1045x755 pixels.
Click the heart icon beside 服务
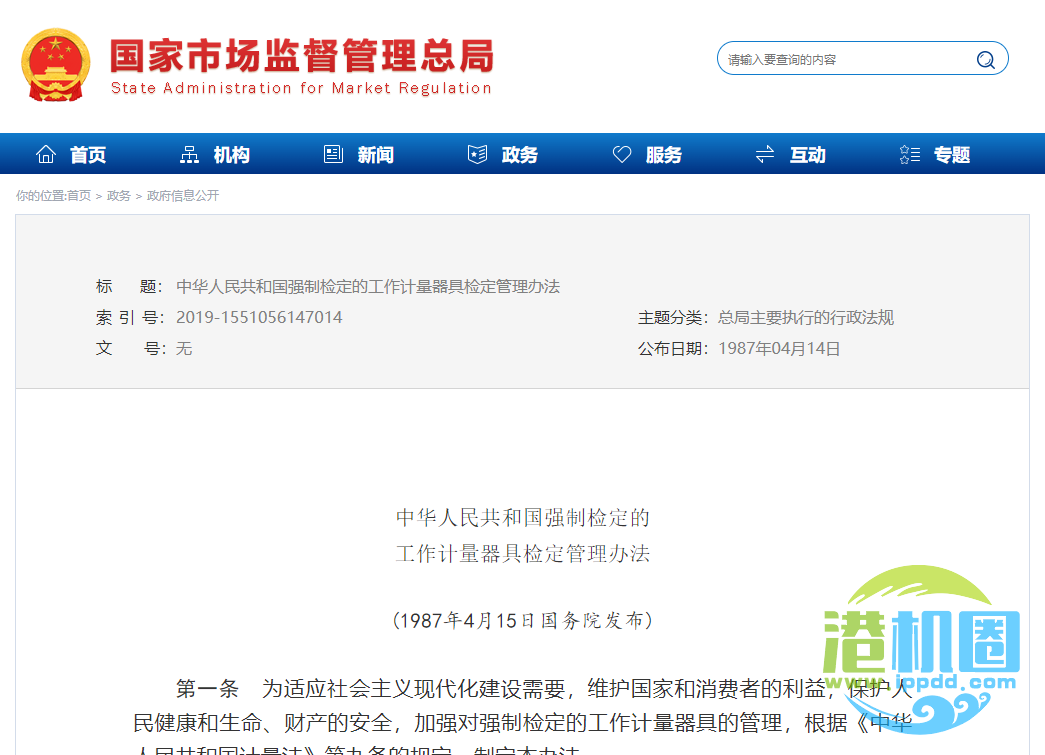pos(621,154)
